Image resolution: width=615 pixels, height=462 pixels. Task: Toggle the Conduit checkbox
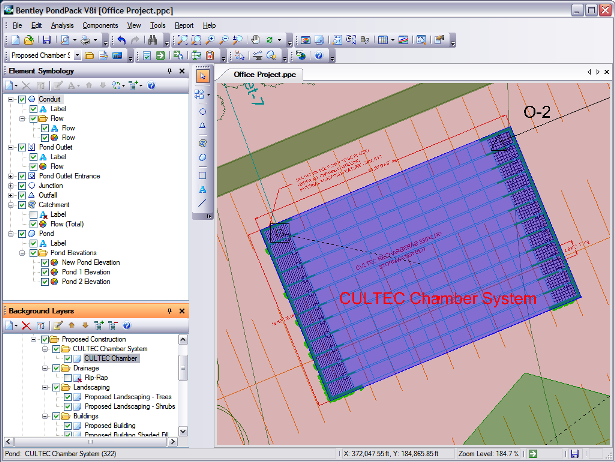[x=22, y=99]
